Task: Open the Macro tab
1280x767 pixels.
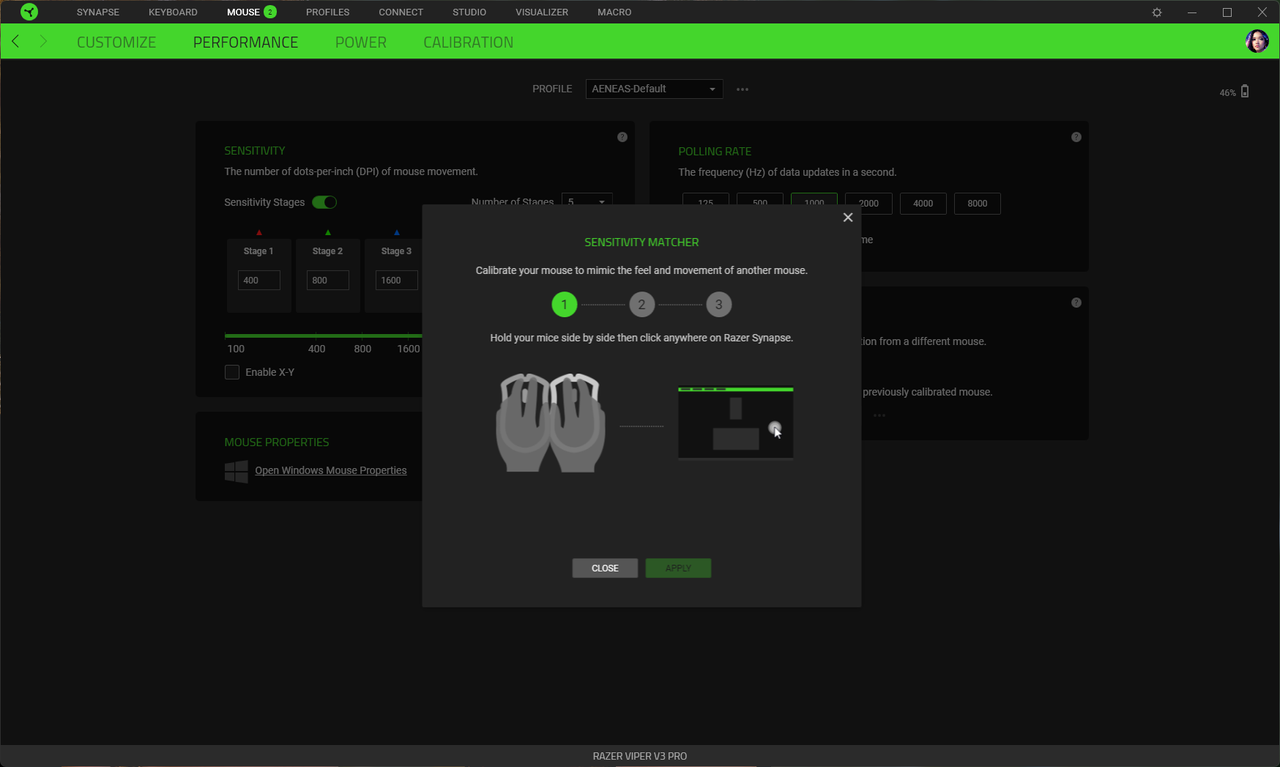Action: point(614,12)
